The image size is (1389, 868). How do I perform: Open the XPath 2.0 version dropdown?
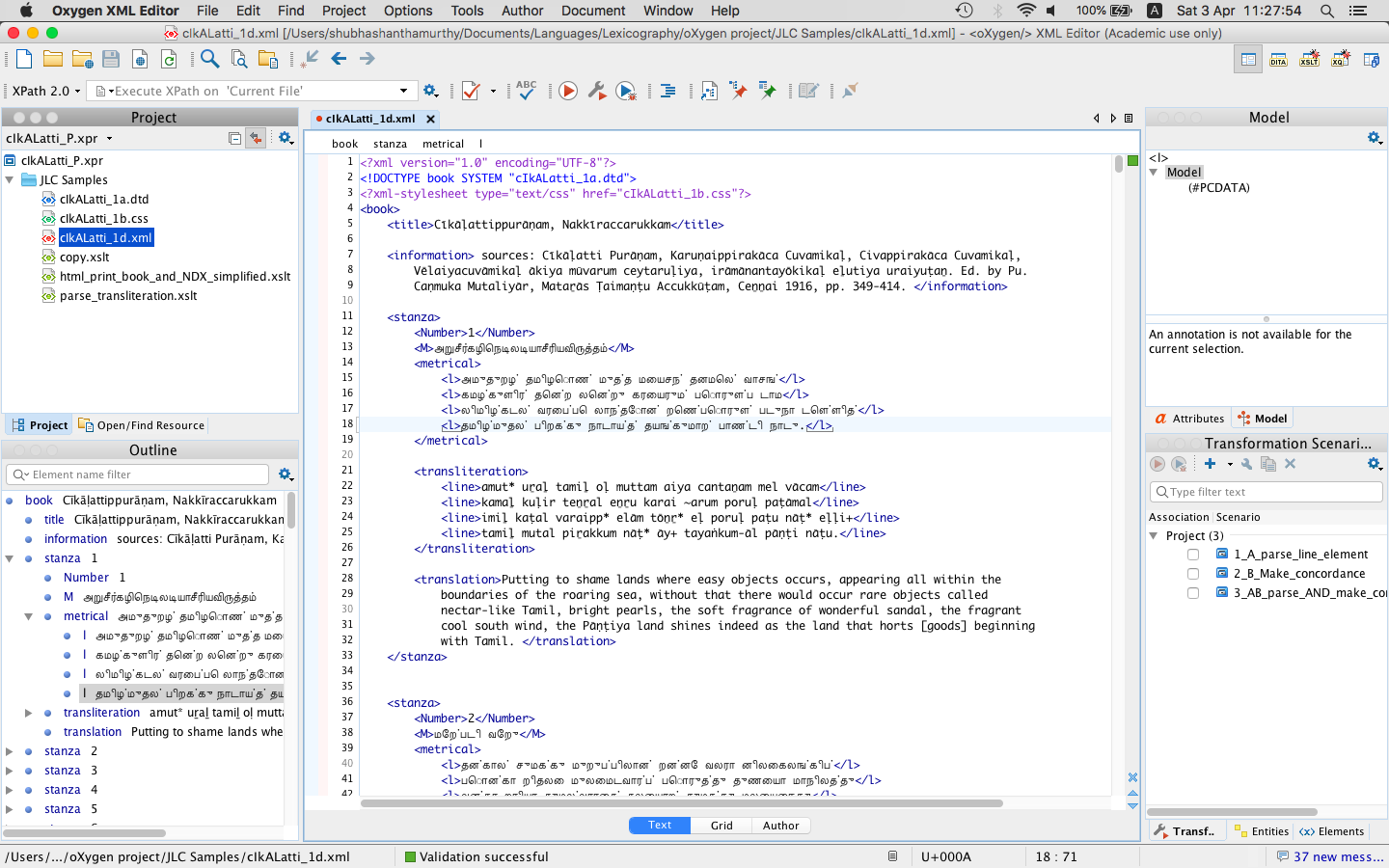(x=44, y=91)
